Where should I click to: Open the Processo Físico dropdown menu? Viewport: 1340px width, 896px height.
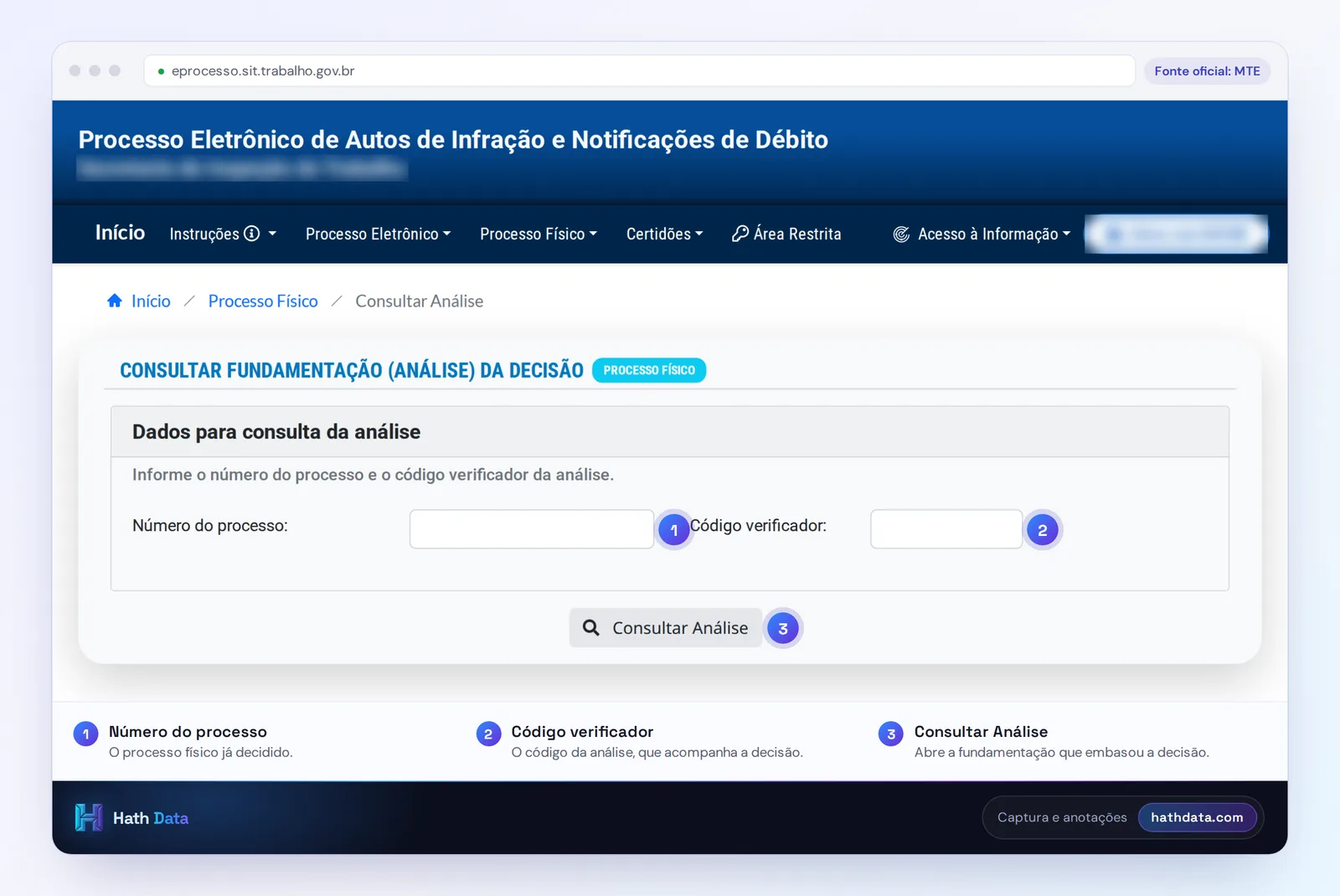[x=539, y=234]
